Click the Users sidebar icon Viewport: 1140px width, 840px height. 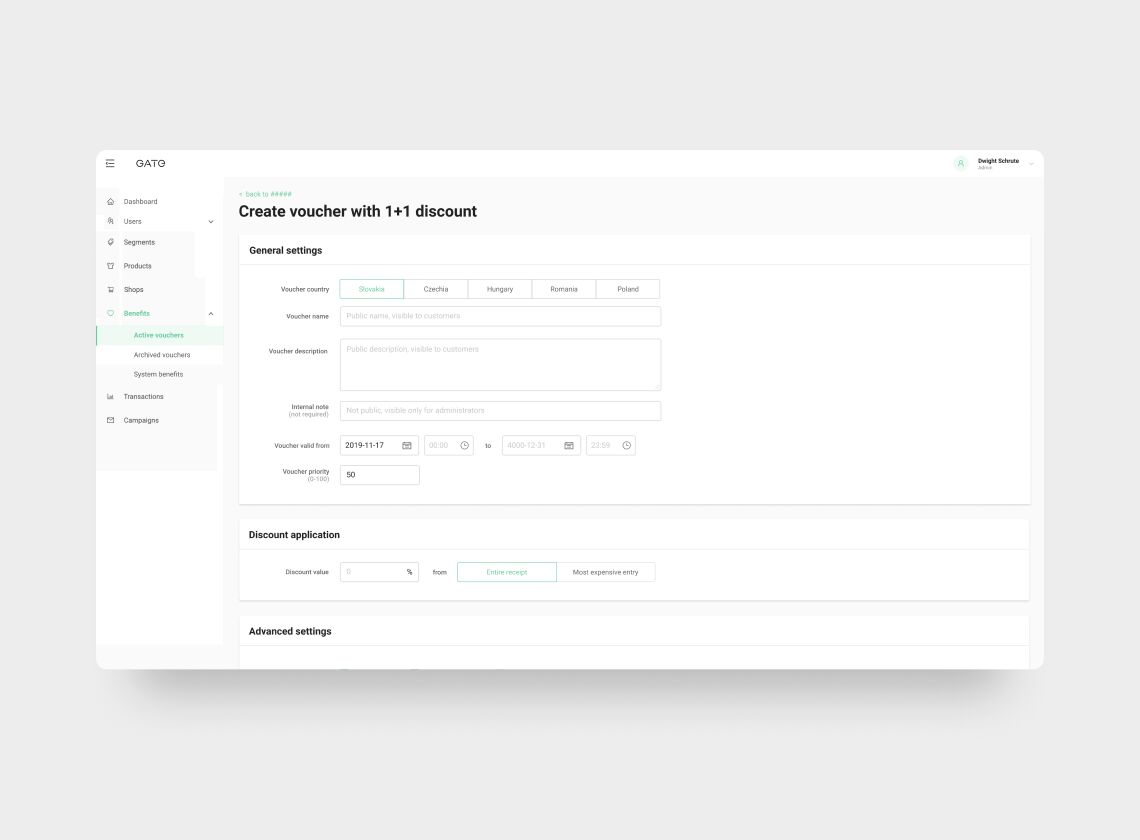pyautogui.click(x=111, y=221)
